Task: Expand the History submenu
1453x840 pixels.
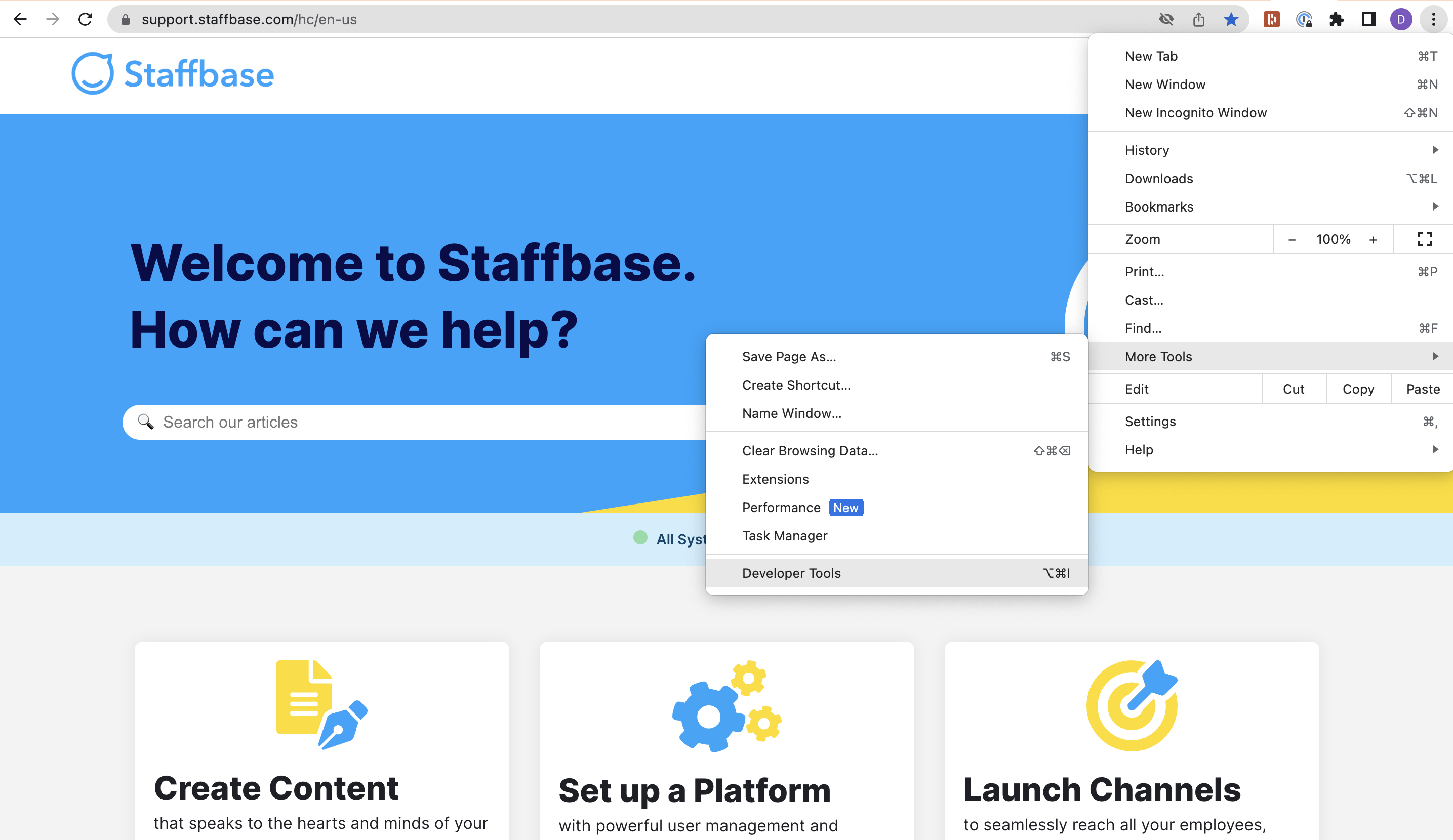Action: (1270, 150)
